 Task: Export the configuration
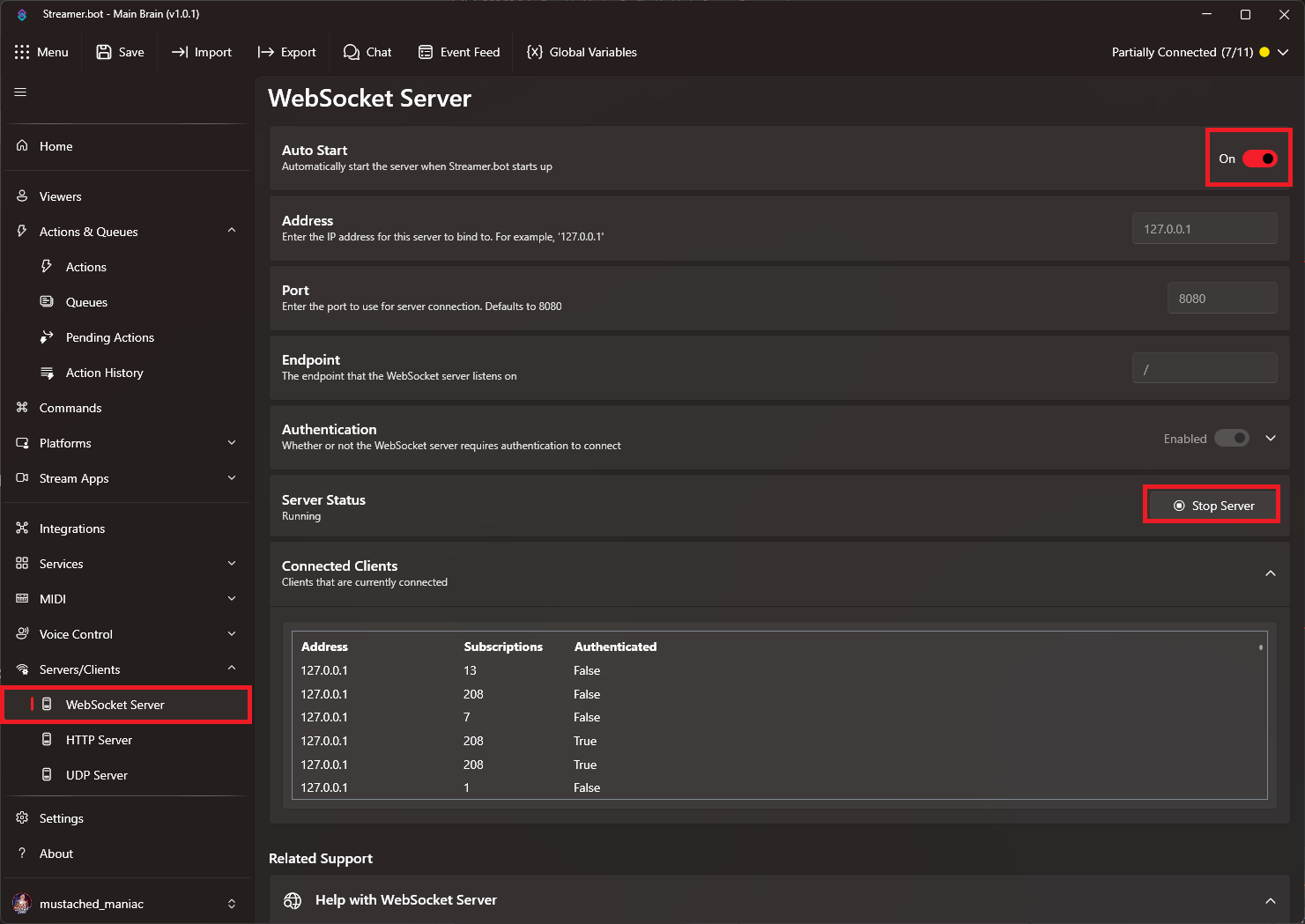click(x=286, y=52)
